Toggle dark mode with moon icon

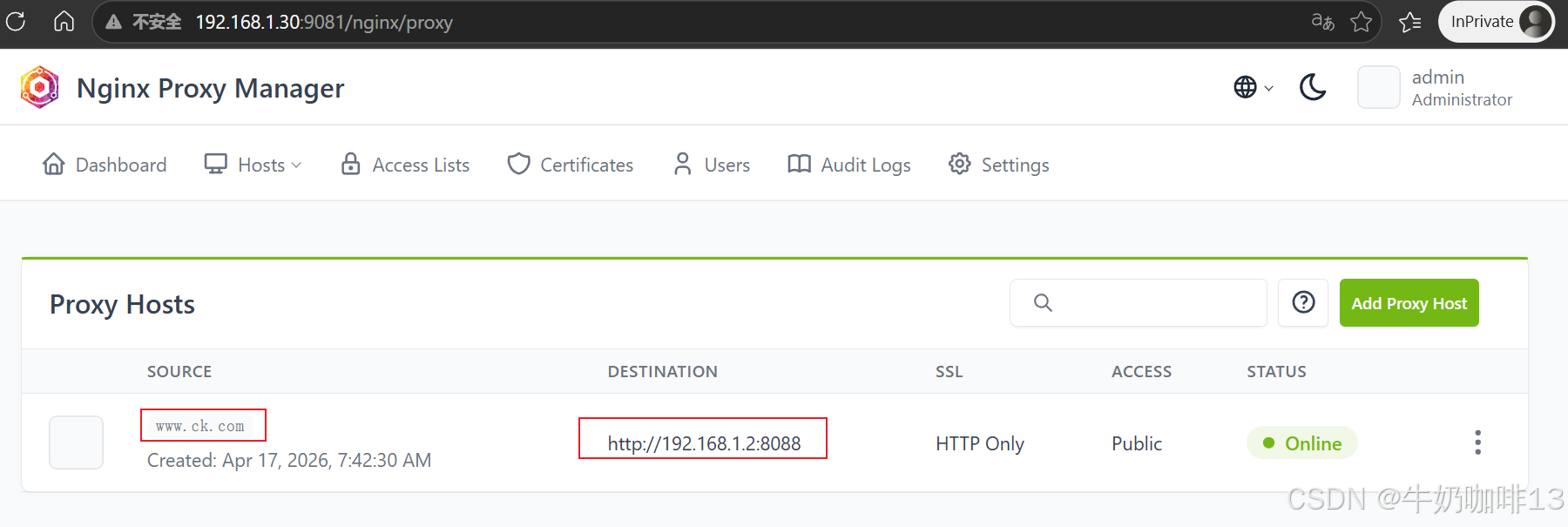coord(1313,87)
